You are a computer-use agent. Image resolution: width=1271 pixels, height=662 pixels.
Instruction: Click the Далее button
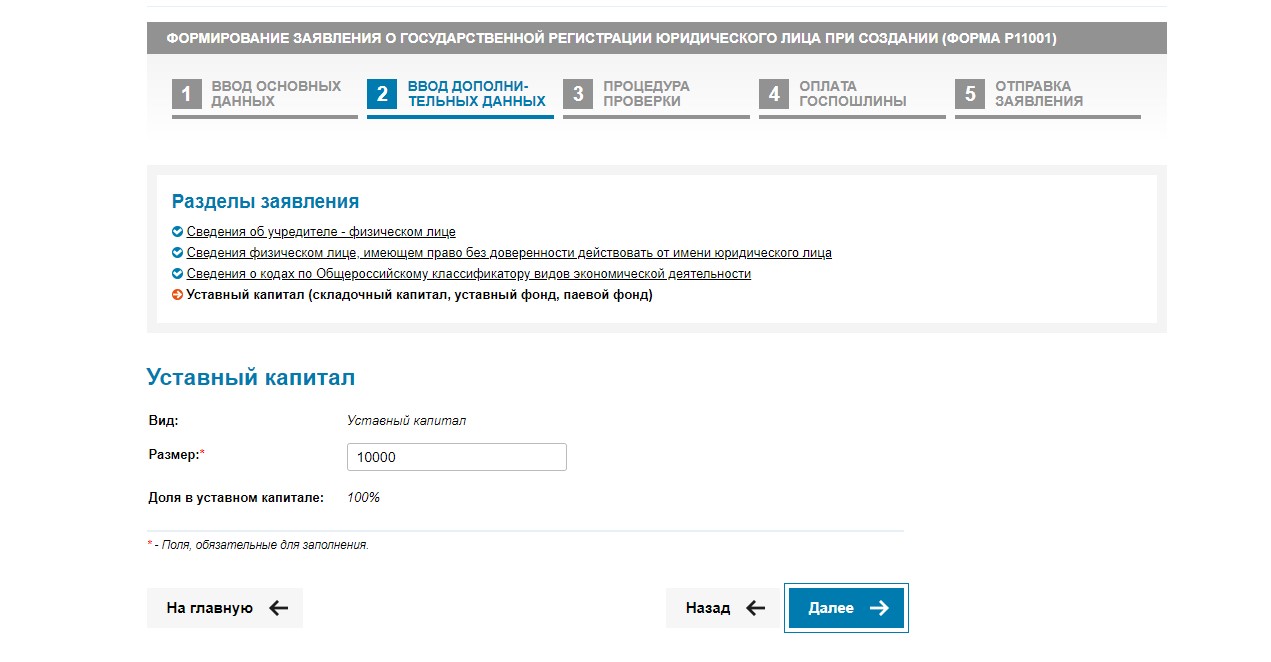846,608
